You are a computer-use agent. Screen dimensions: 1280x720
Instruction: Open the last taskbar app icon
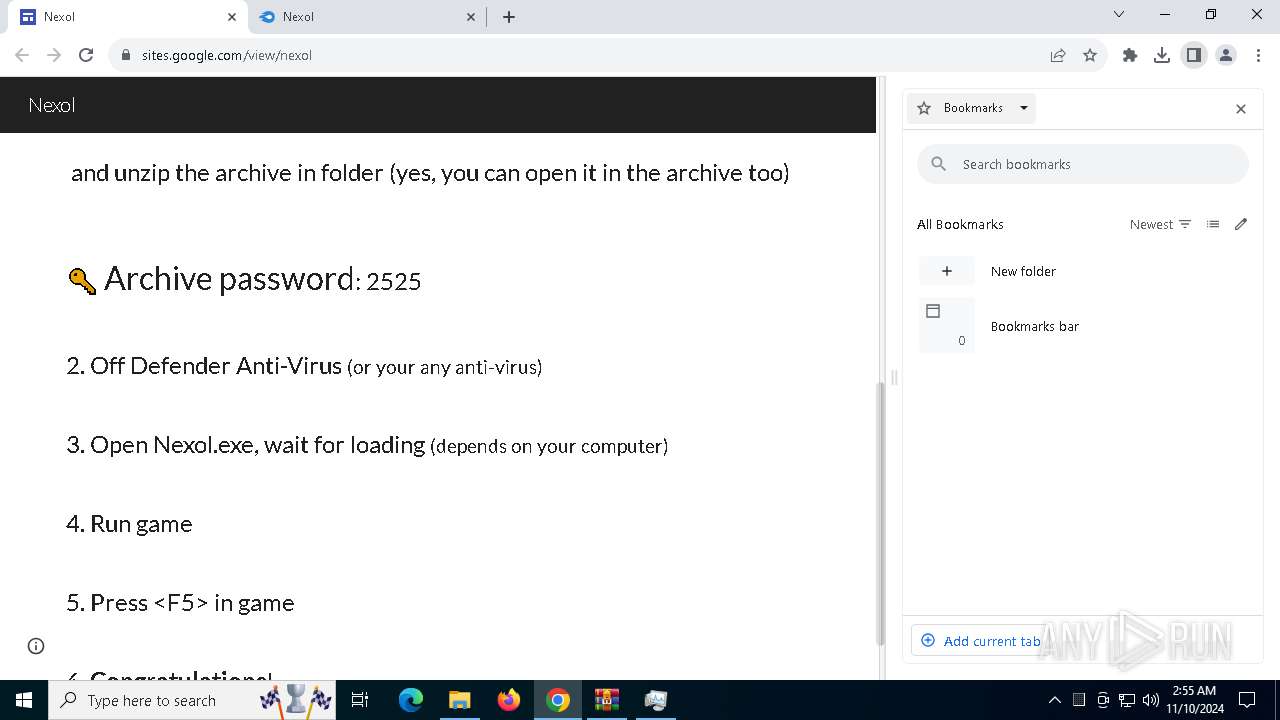coord(656,700)
